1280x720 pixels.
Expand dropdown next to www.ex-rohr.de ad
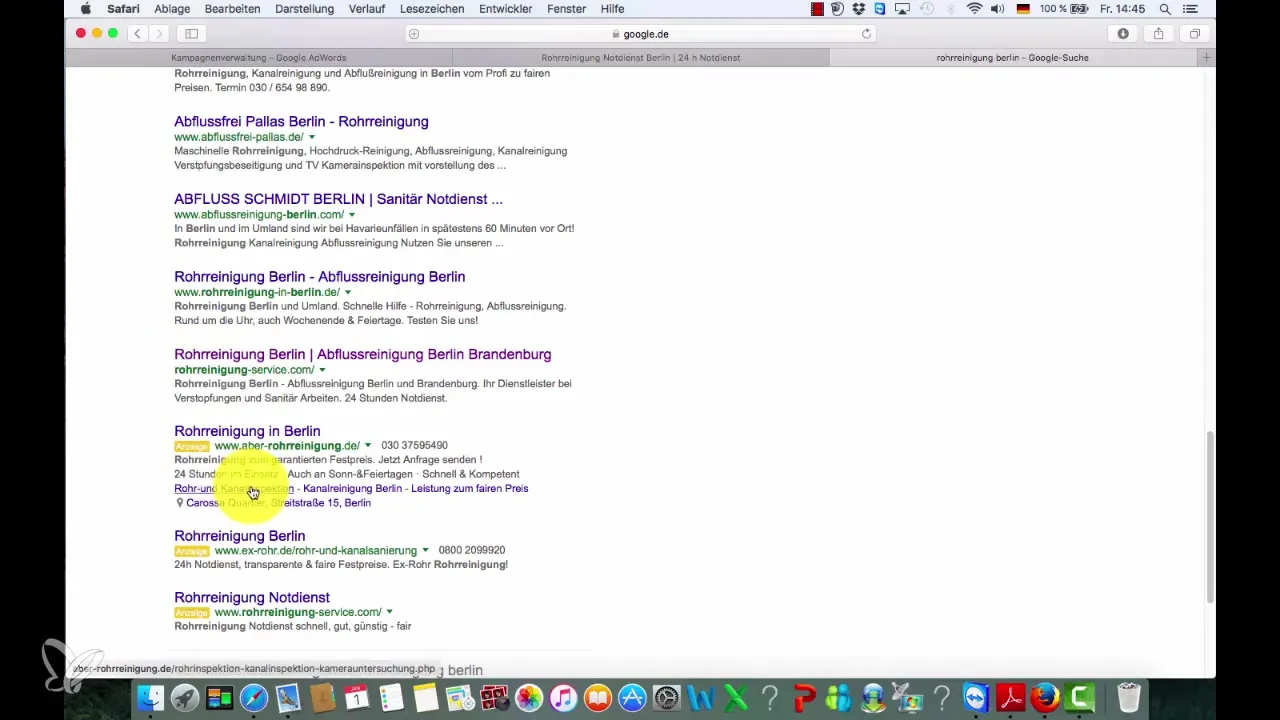425,551
